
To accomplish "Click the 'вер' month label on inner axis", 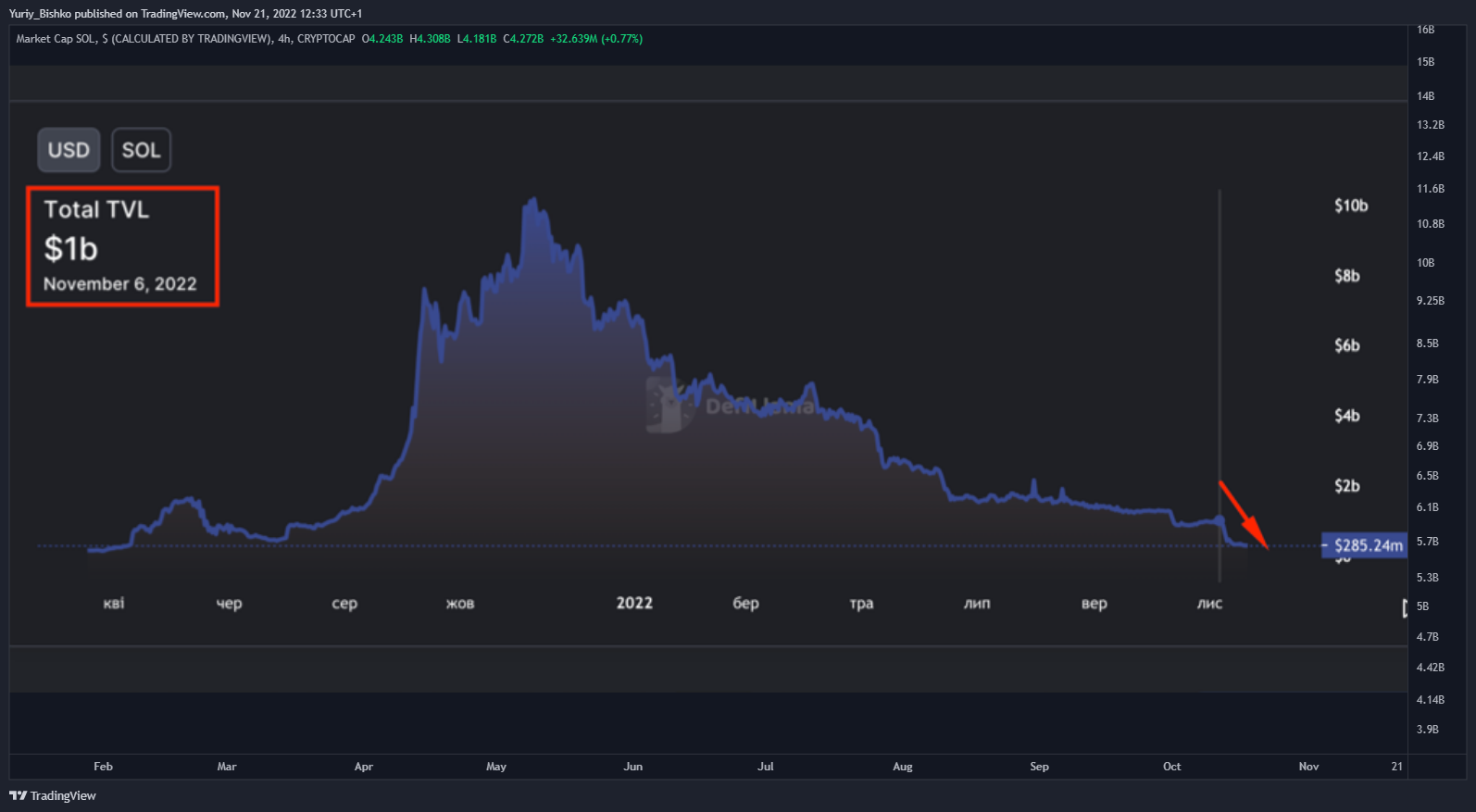I will (1094, 604).
